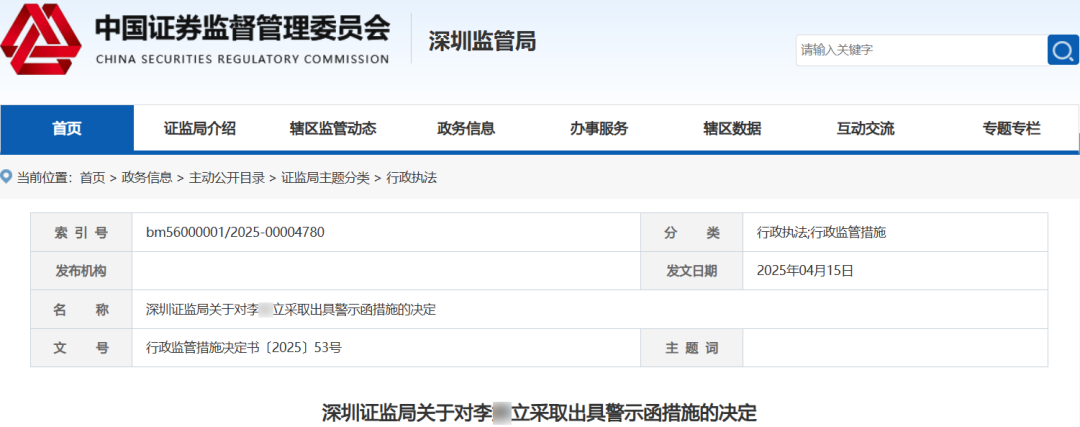Click the 主题词 label cell
Screen dimensions: 1080x427
[x=692, y=348]
